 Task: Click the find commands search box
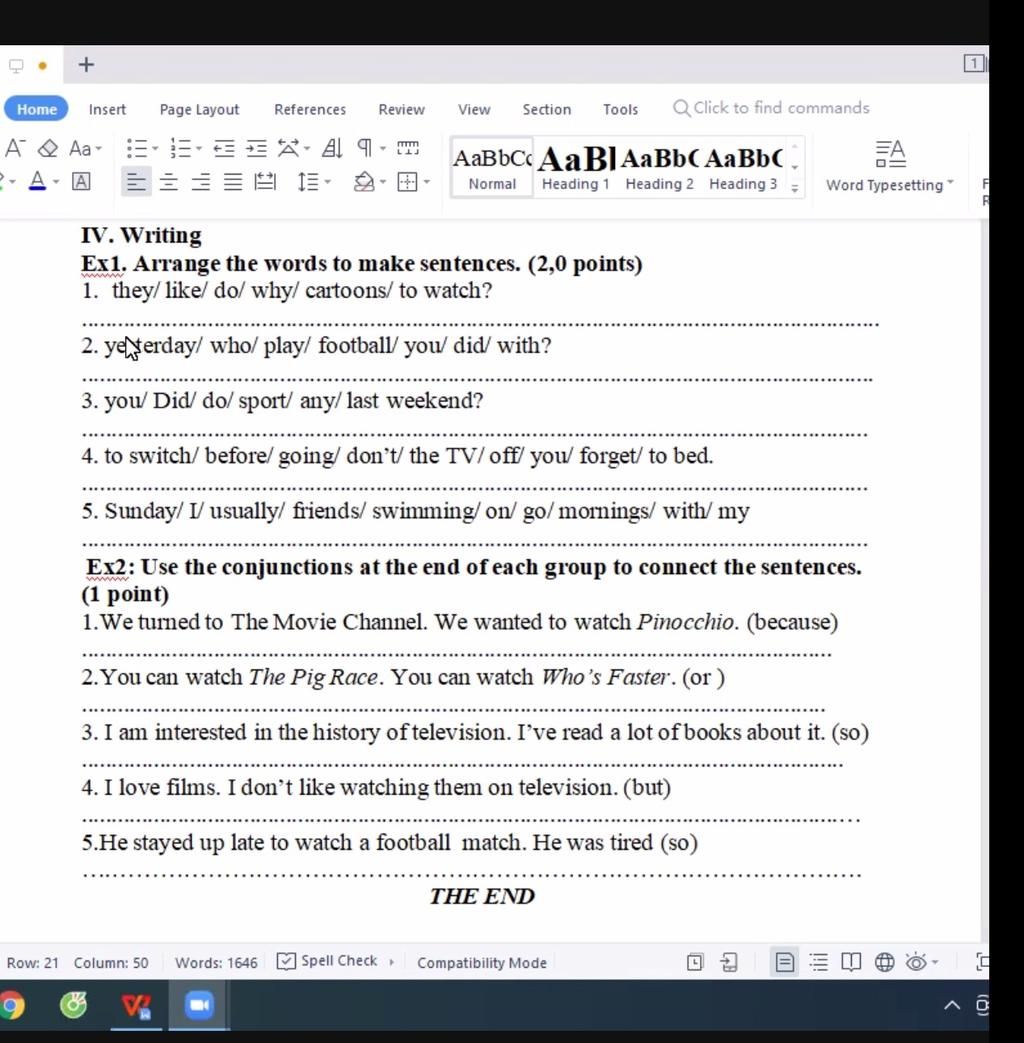tap(771, 108)
